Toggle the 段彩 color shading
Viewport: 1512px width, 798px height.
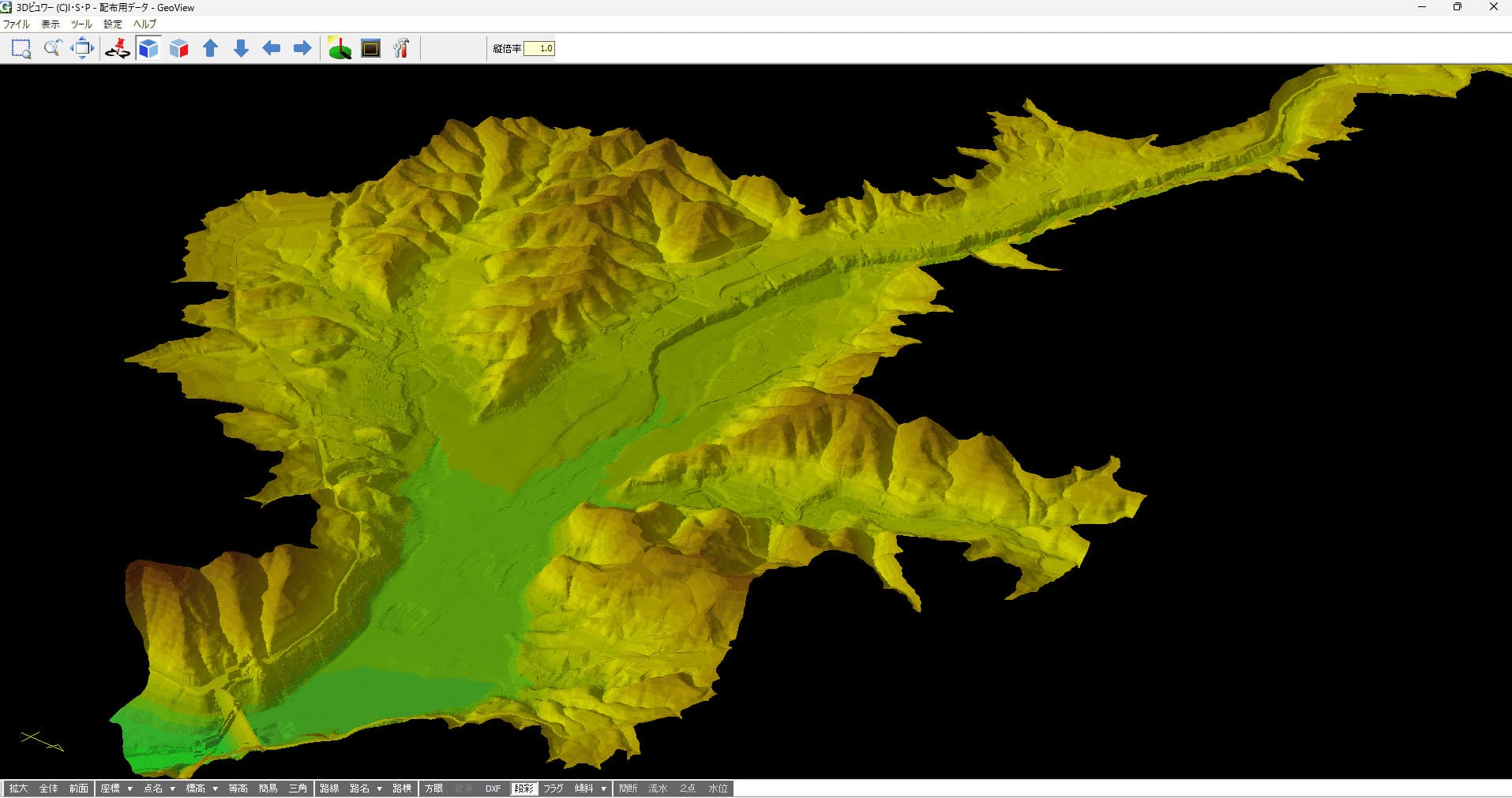[523, 789]
